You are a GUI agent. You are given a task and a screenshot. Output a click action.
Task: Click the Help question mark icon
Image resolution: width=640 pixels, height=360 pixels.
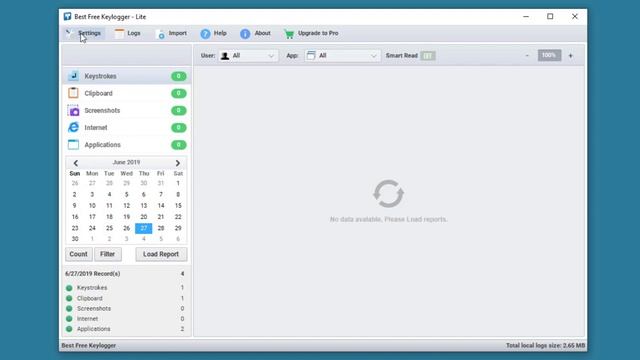(x=205, y=34)
